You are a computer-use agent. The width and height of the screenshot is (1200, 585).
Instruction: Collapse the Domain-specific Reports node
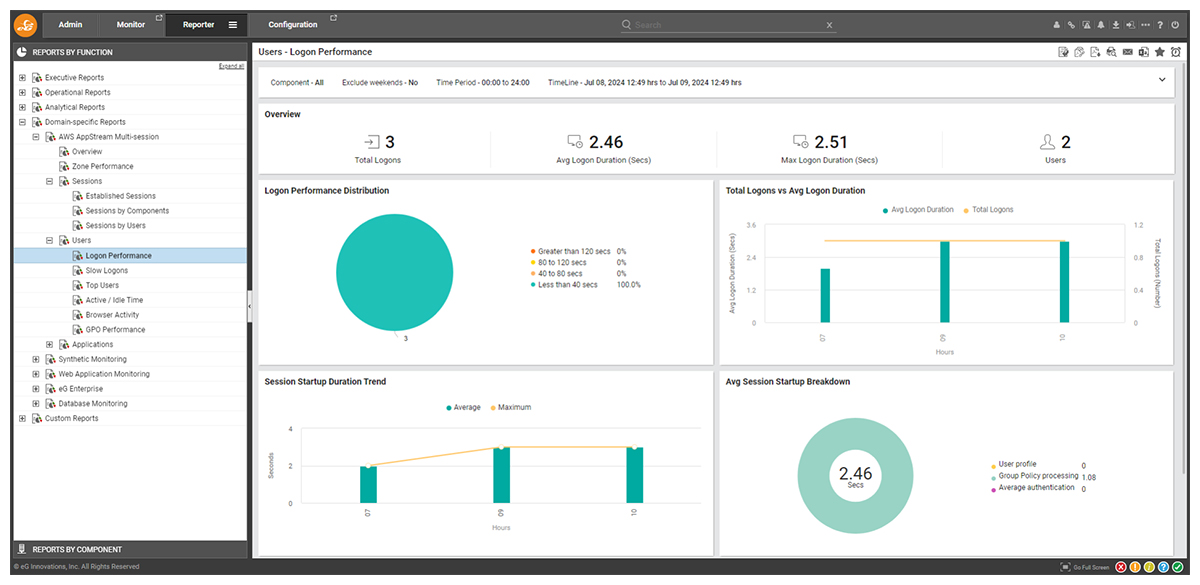22,122
